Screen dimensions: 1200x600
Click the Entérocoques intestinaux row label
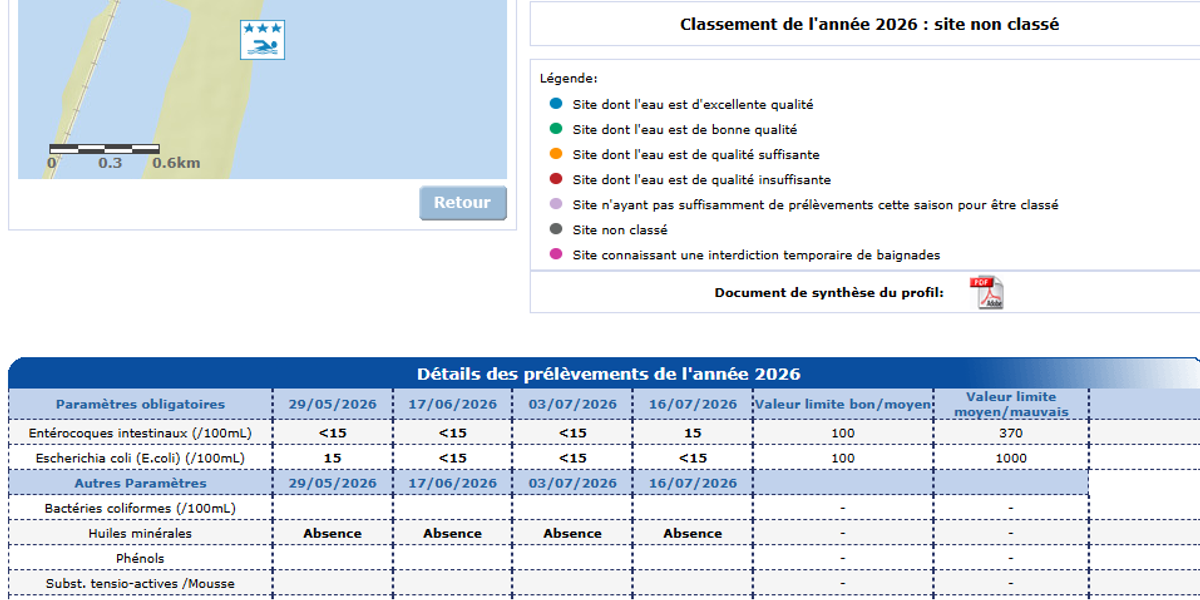pos(140,433)
